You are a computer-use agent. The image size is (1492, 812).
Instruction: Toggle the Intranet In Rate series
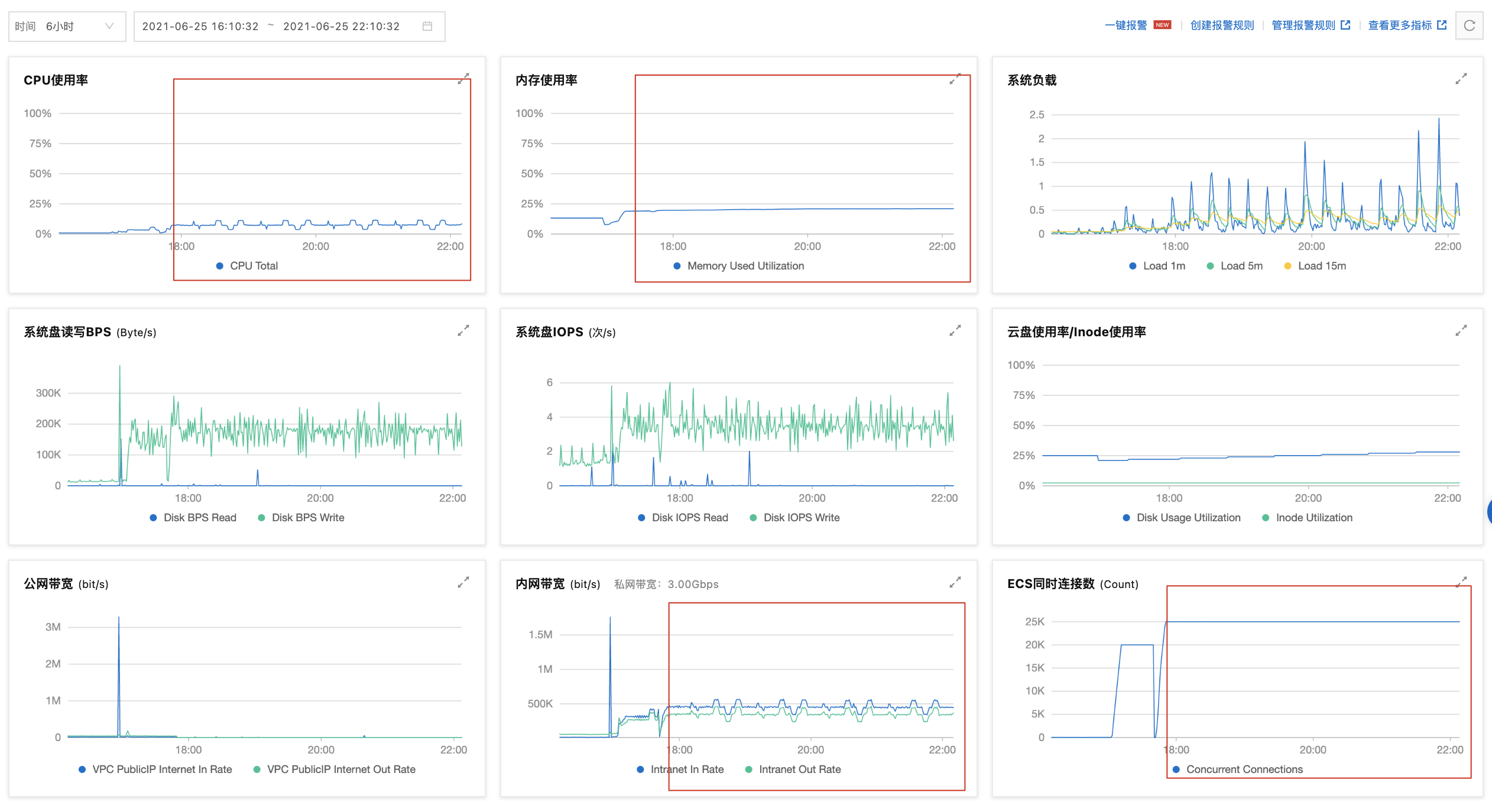680,769
